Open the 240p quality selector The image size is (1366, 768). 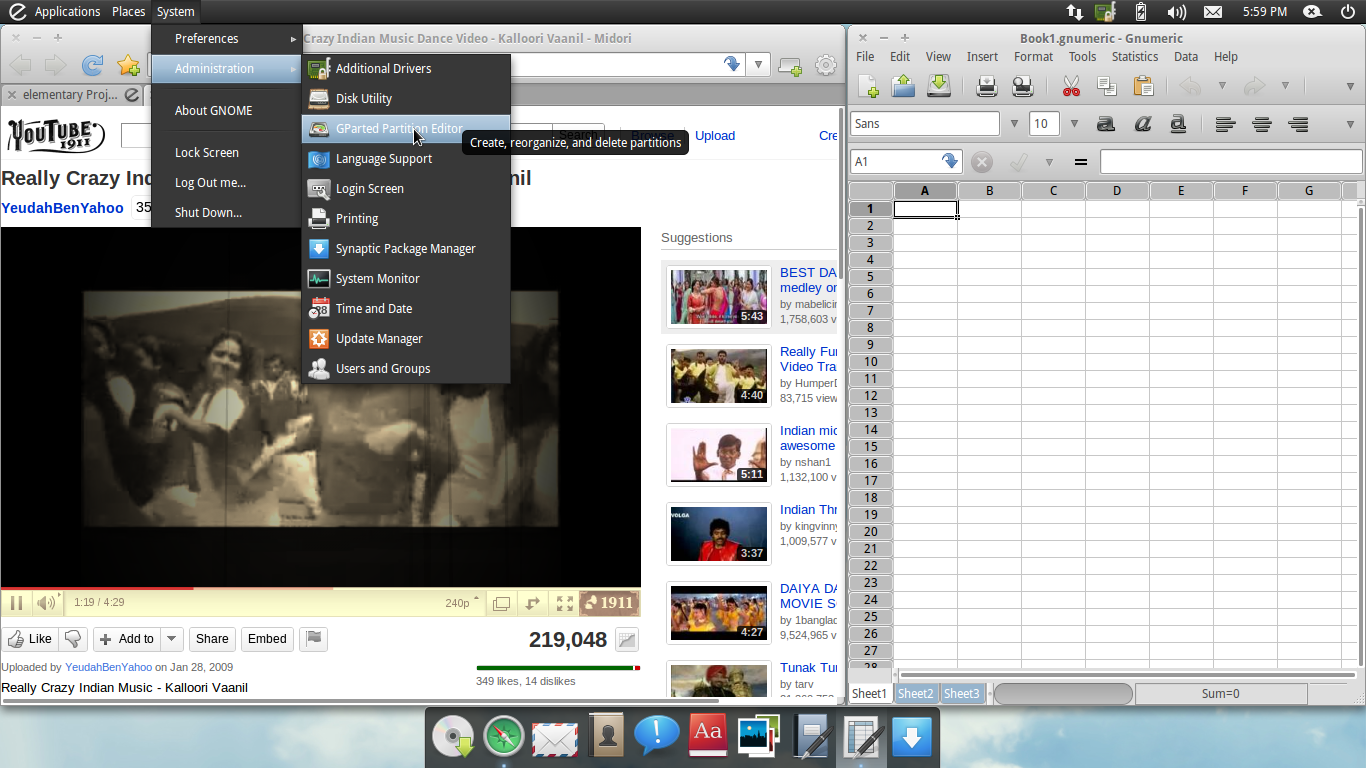click(x=462, y=603)
